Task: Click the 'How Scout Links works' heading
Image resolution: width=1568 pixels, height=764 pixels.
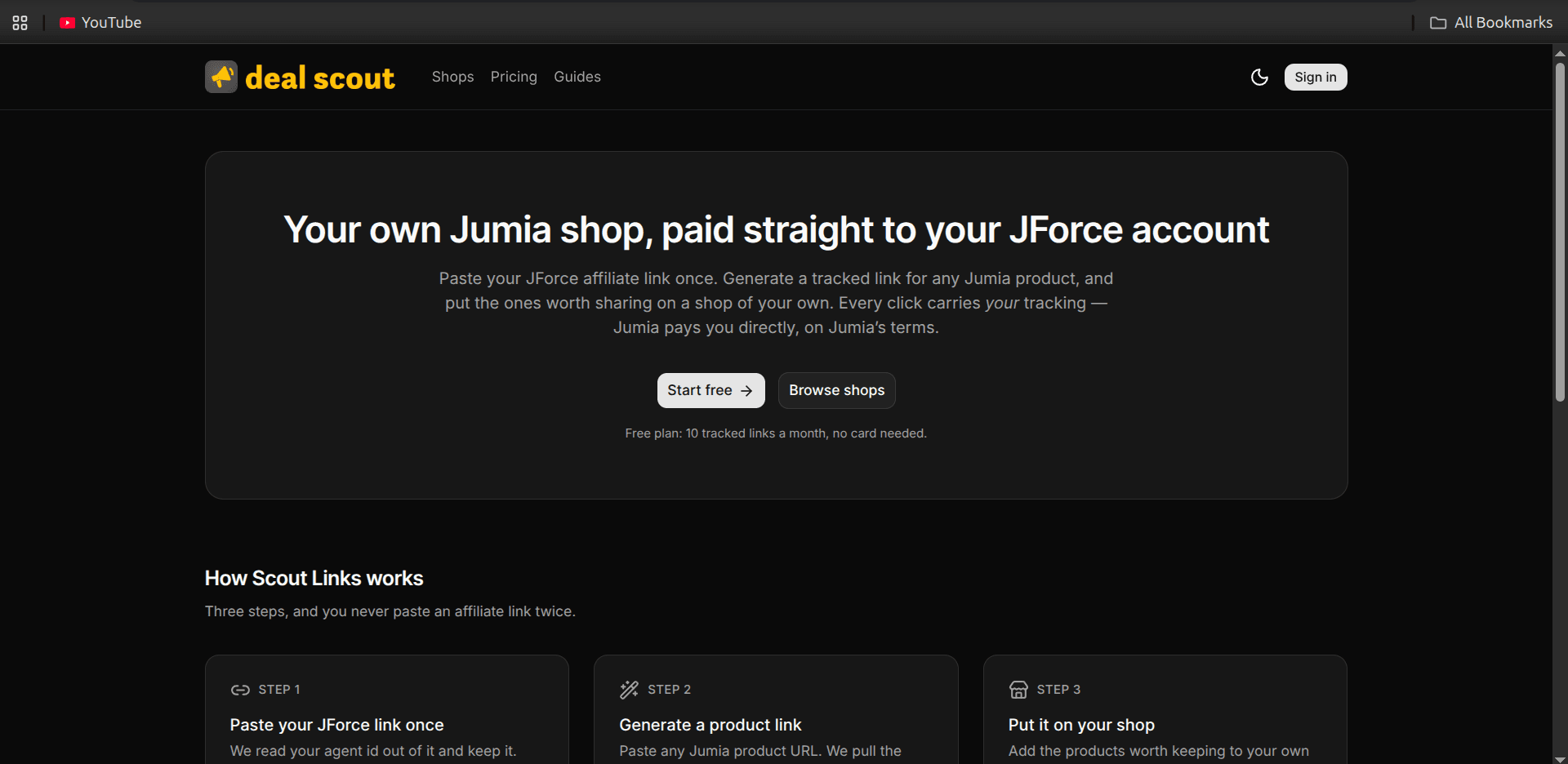Action: [x=314, y=578]
